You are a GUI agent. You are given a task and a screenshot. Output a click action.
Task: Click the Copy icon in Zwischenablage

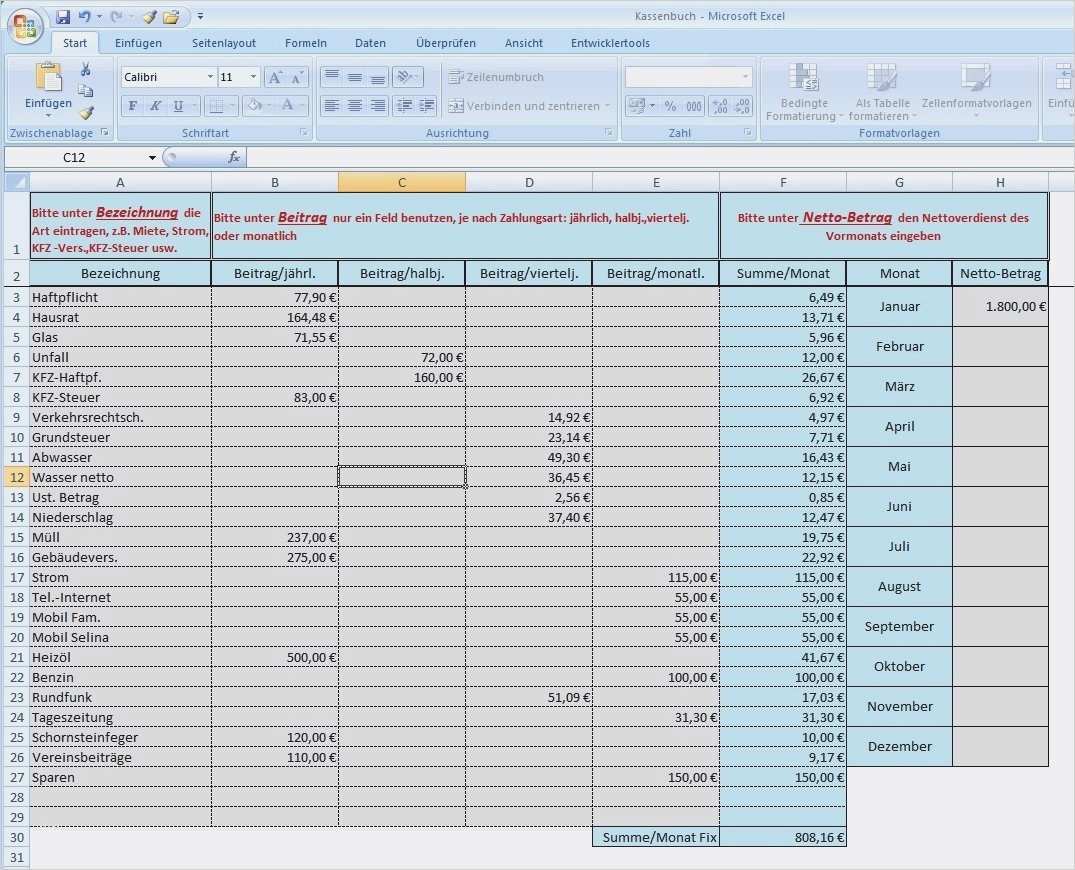pyautogui.click(x=86, y=90)
